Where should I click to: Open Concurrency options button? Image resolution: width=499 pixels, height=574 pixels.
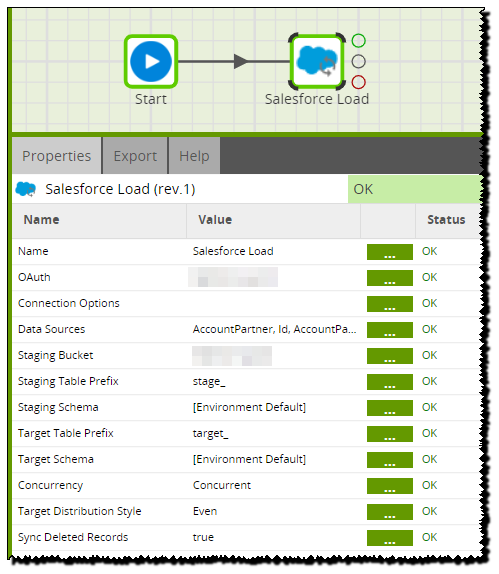390,486
